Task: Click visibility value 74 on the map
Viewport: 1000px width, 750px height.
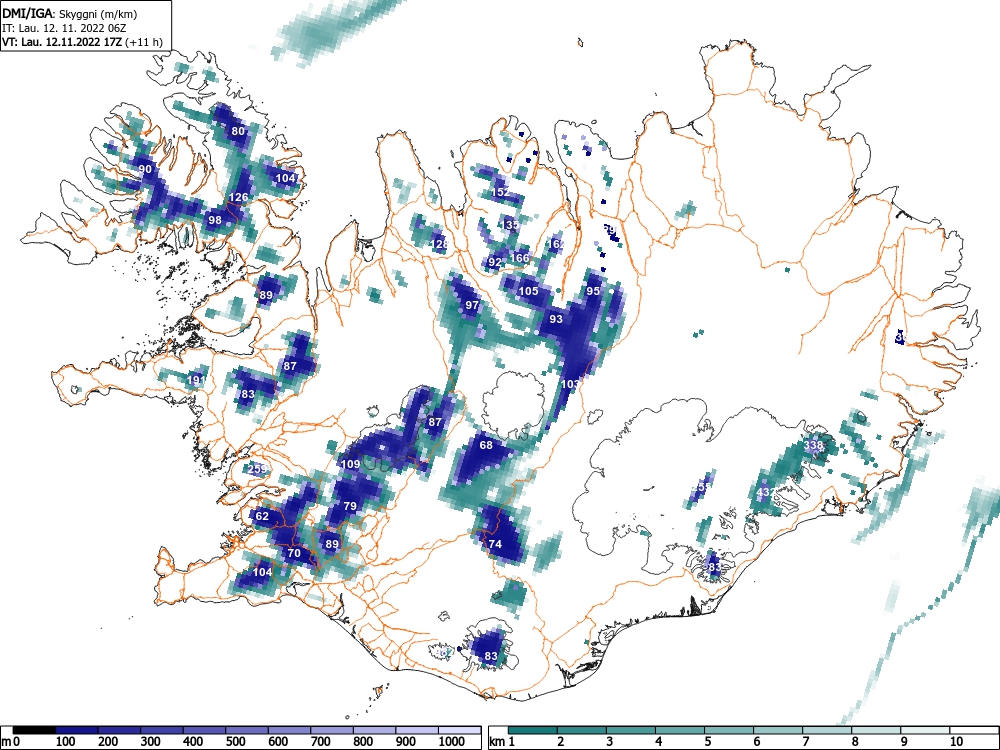Action: (495, 544)
